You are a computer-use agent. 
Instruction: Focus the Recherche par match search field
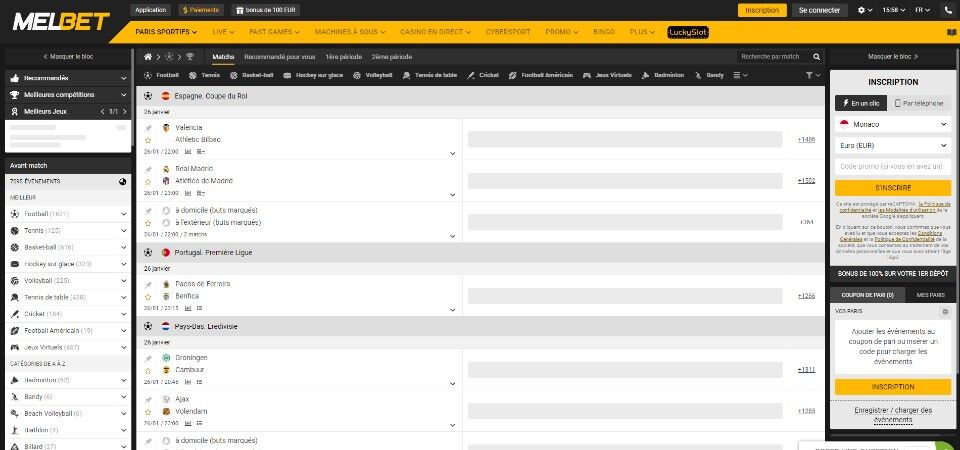point(773,57)
